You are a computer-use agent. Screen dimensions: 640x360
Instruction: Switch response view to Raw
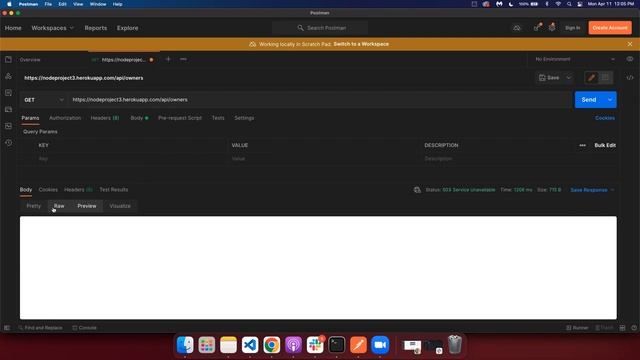(x=59, y=206)
